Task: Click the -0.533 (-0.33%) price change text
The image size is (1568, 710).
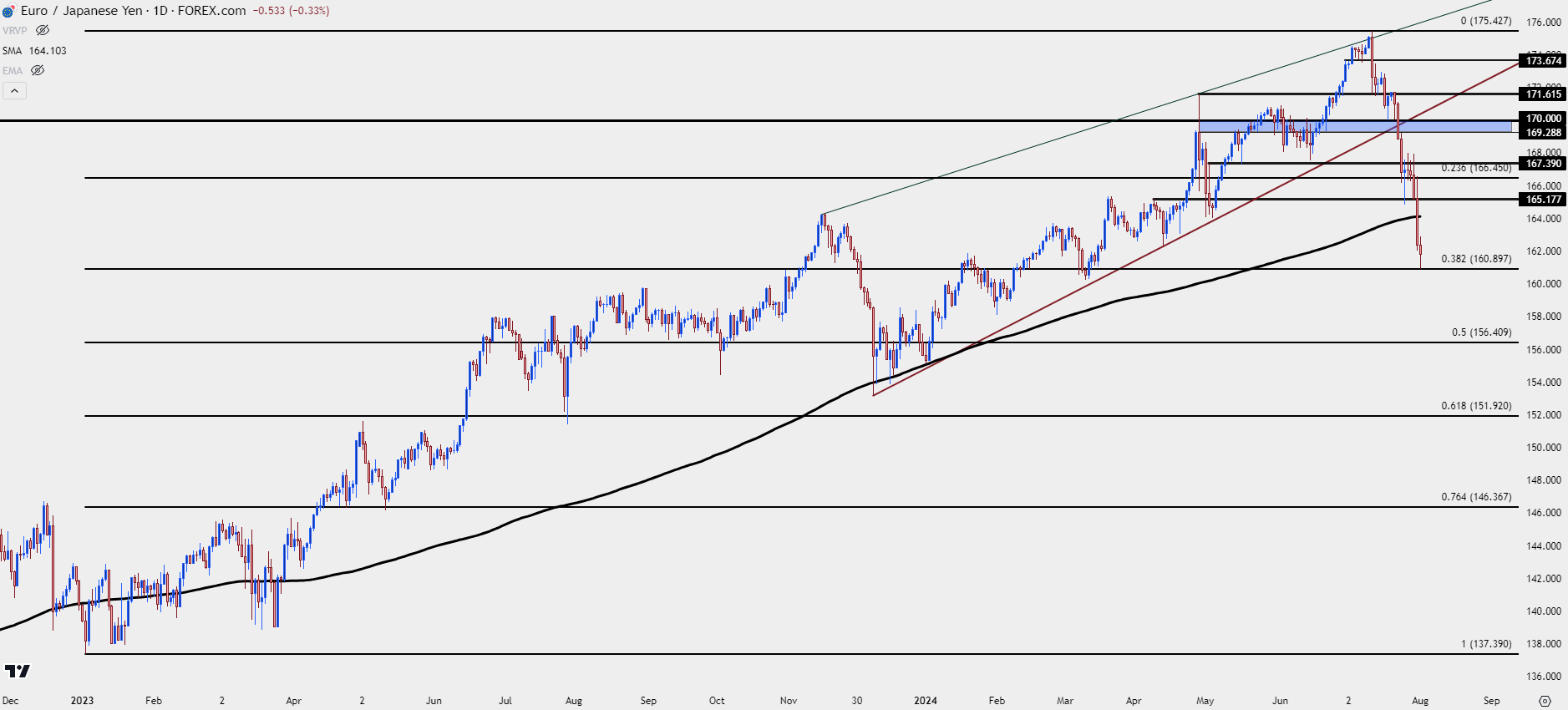Action: click(291, 11)
